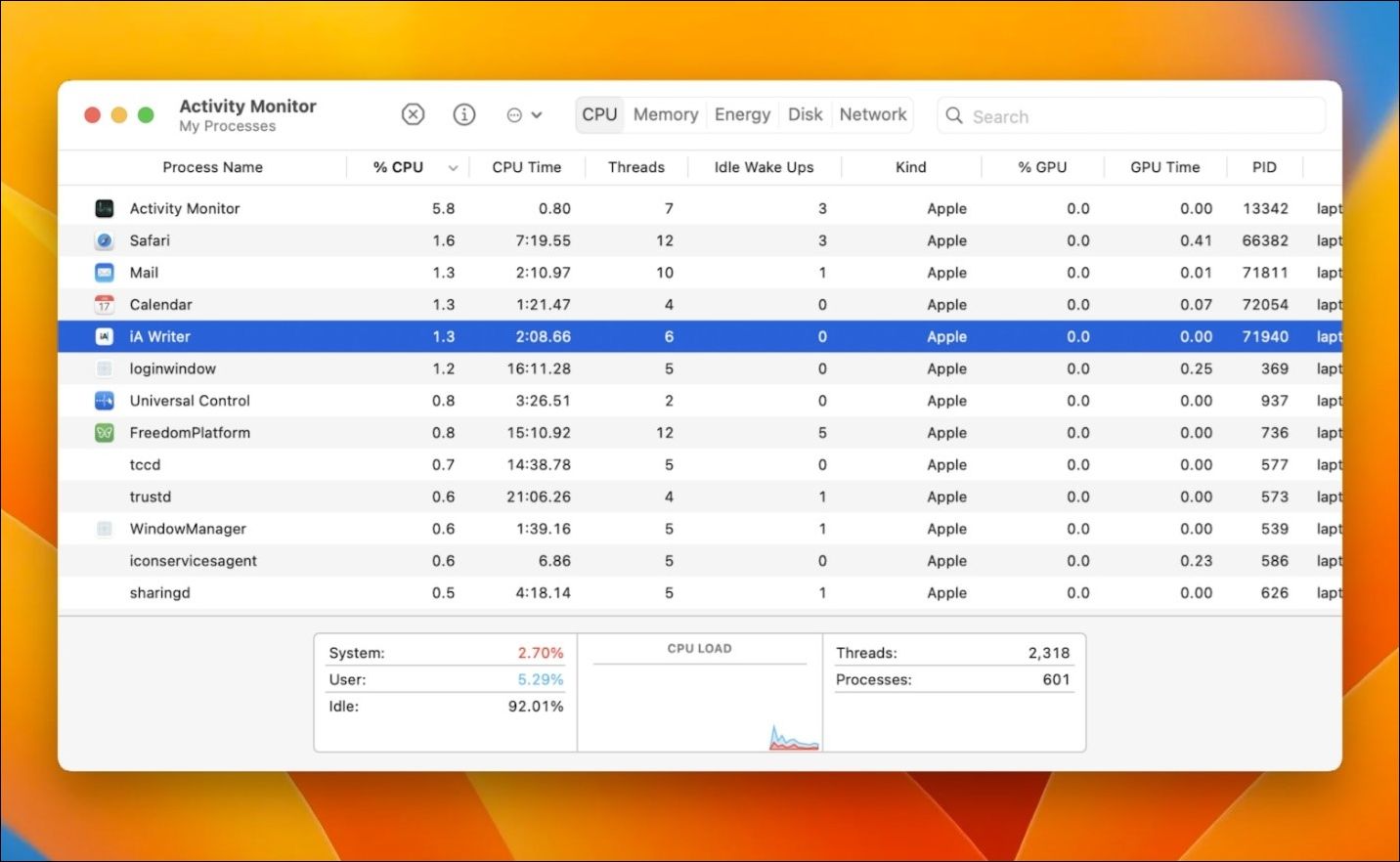
Task: Sort by the PID column header
Action: (1264, 167)
